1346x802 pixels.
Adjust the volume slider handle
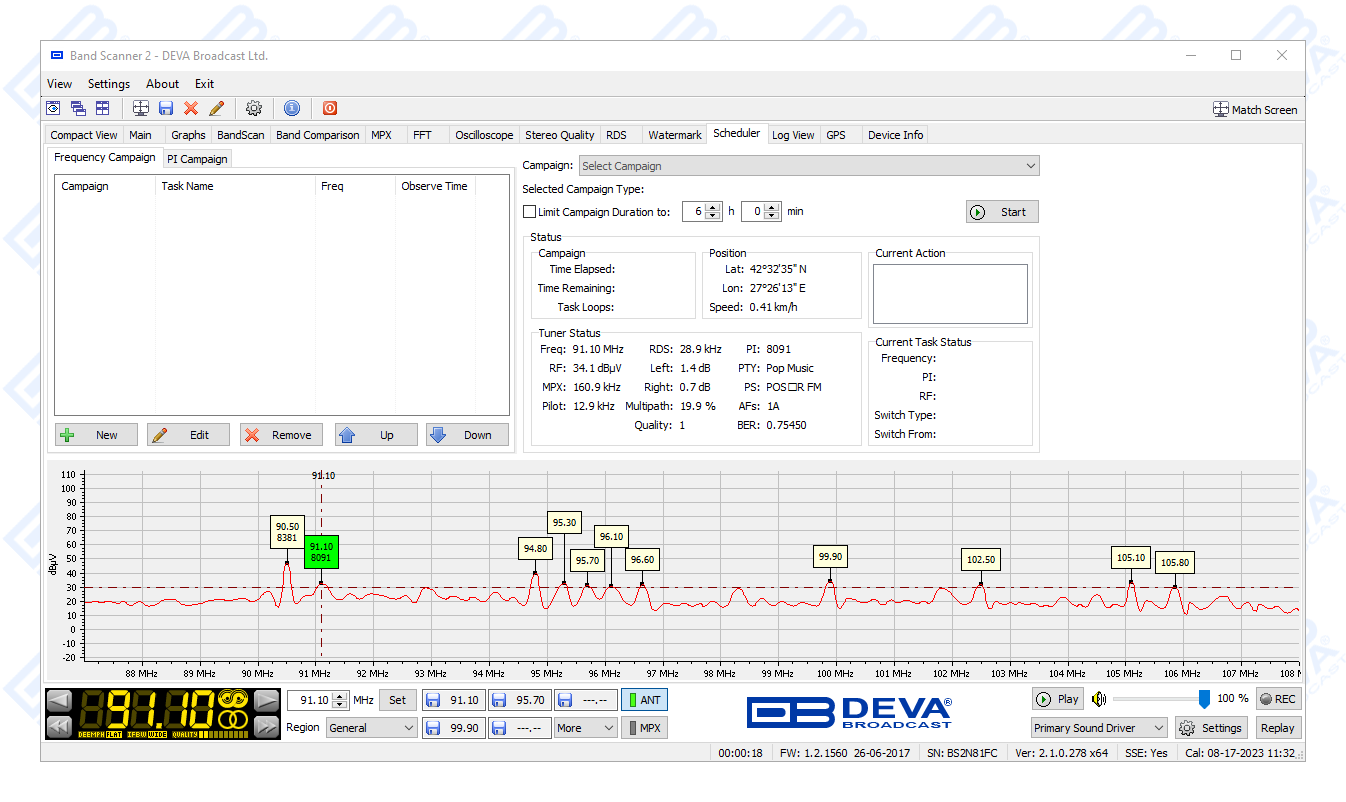pos(1204,699)
